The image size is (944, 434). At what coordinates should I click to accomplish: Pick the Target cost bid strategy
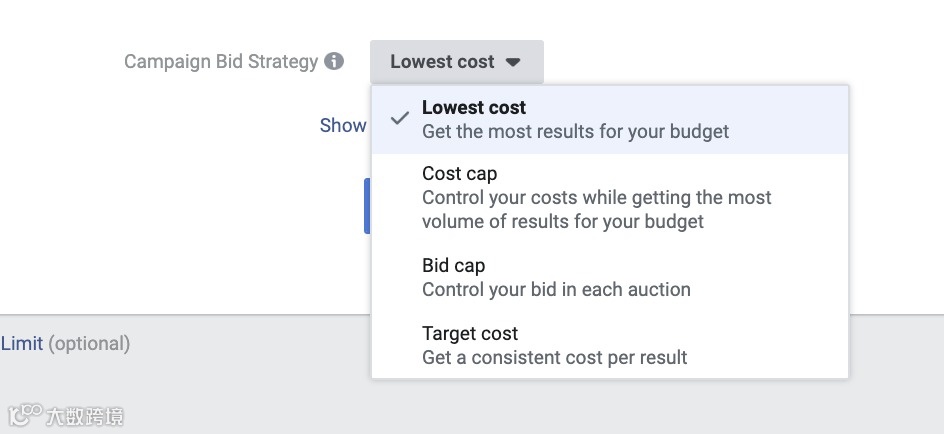coord(470,334)
